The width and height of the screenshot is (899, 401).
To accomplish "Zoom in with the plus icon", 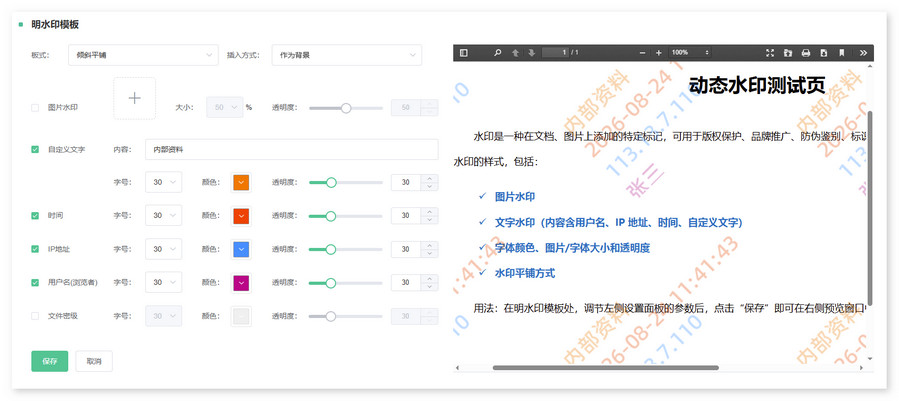I will click(659, 53).
